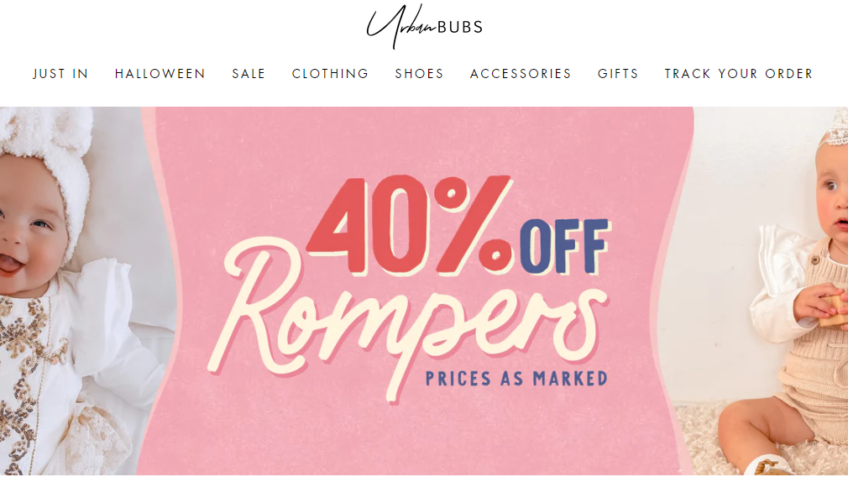The width and height of the screenshot is (848, 477).
Task: Open the Halloween collection
Action: pyautogui.click(x=160, y=74)
